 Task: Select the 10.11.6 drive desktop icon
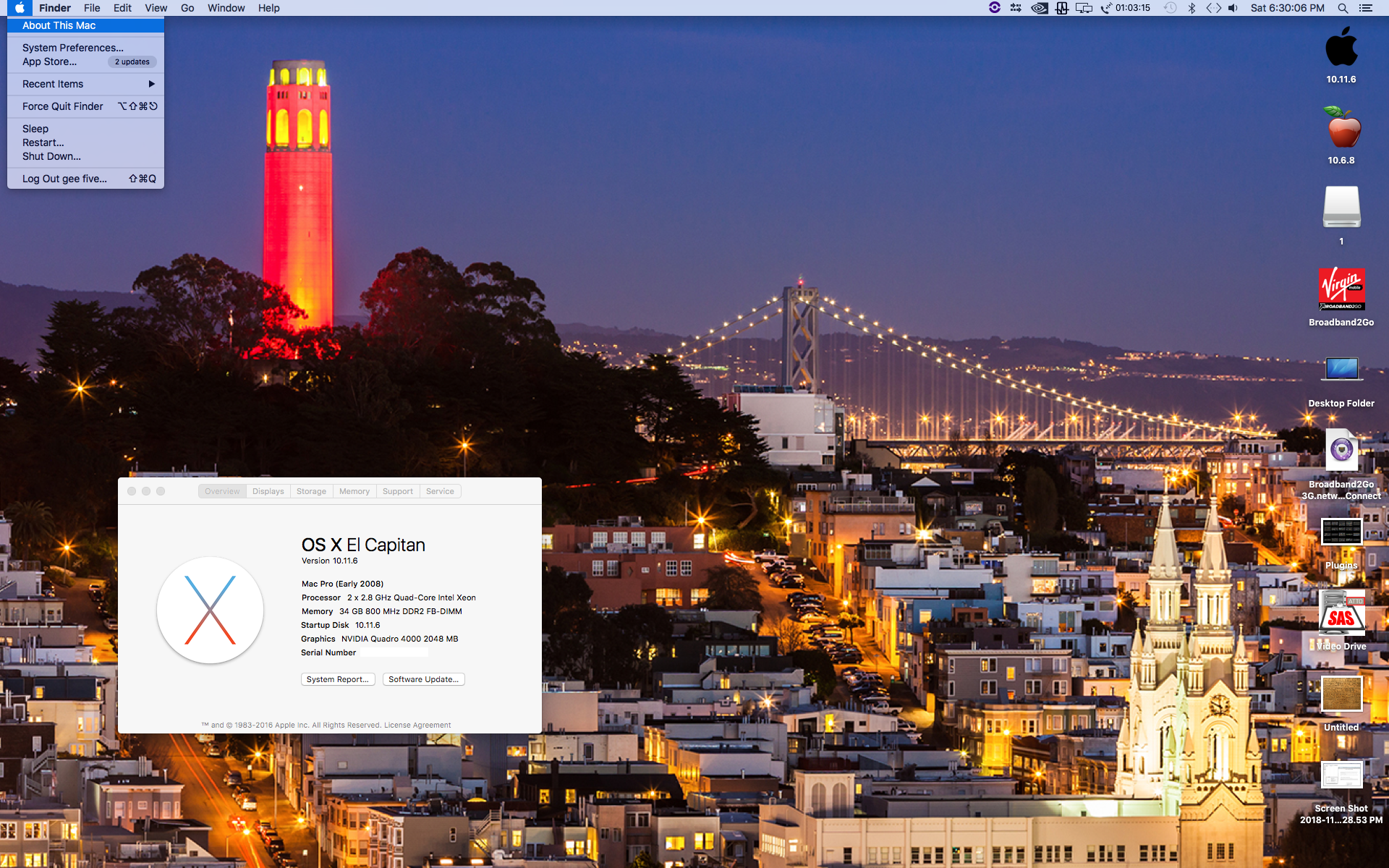(1341, 47)
